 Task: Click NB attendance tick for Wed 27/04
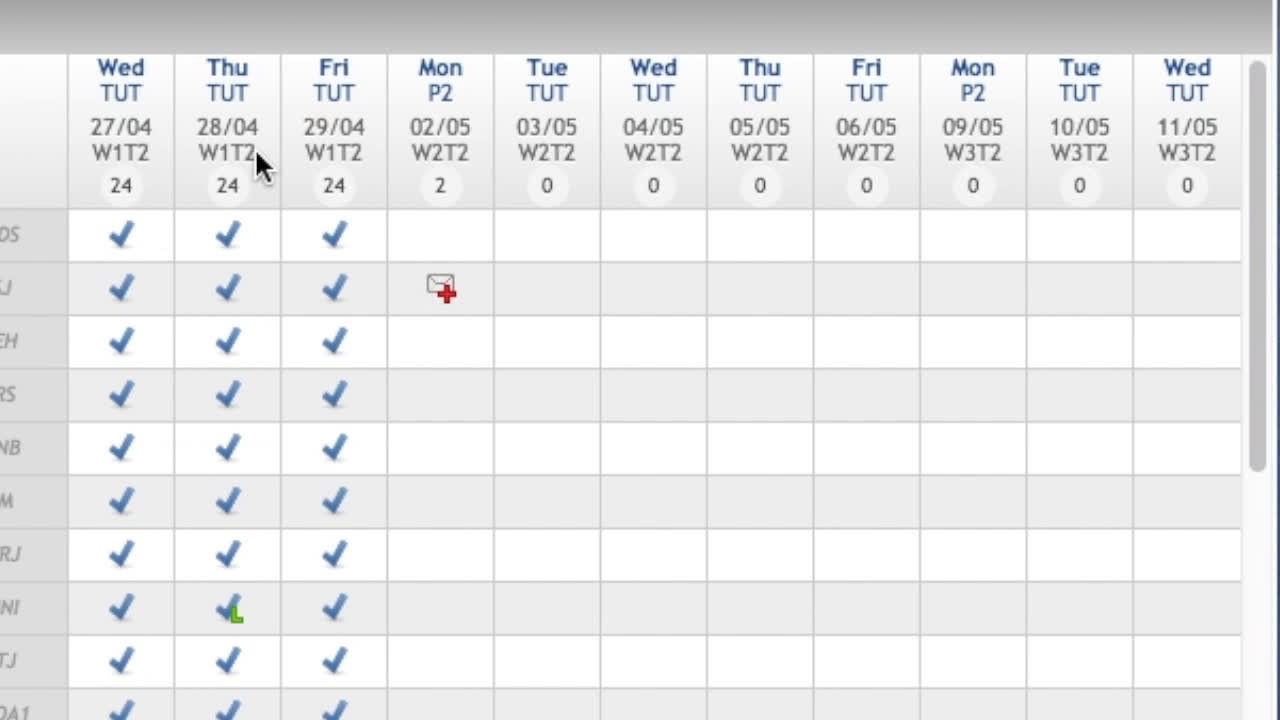(x=121, y=448)
